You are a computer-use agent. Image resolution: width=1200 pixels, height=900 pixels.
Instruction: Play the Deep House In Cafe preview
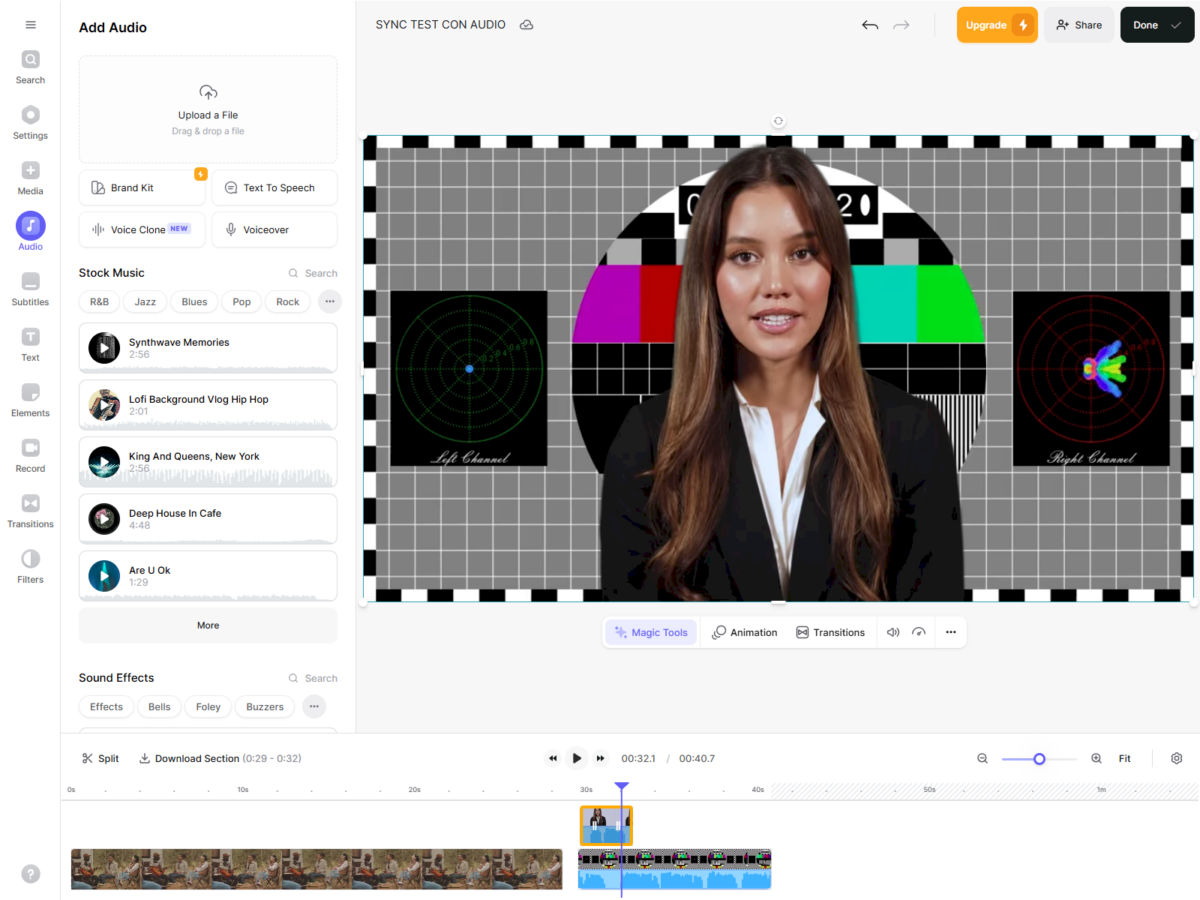pyautogui.click(x=104, y=519)
